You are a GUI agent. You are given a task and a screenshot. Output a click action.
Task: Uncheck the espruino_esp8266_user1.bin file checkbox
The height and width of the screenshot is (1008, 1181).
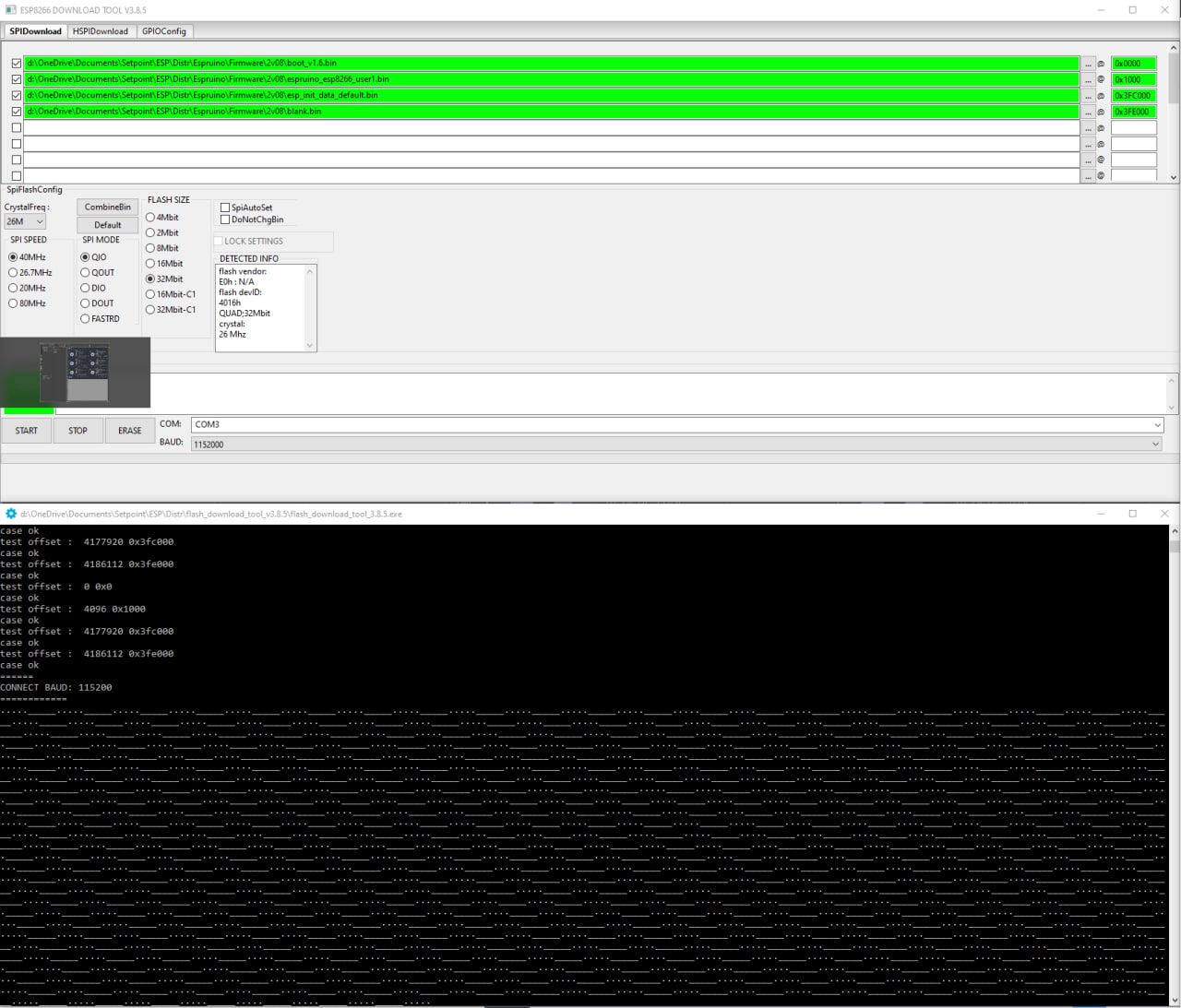click(17, 79)
